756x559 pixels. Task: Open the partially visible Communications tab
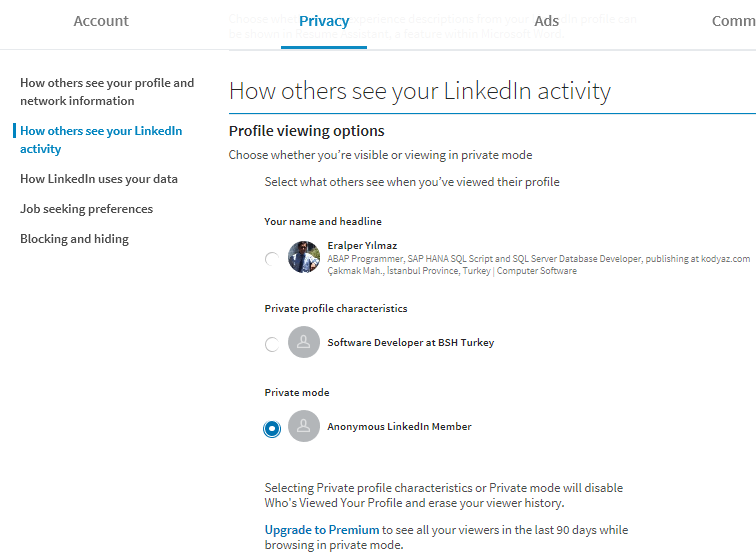click(x=733, y=21)
